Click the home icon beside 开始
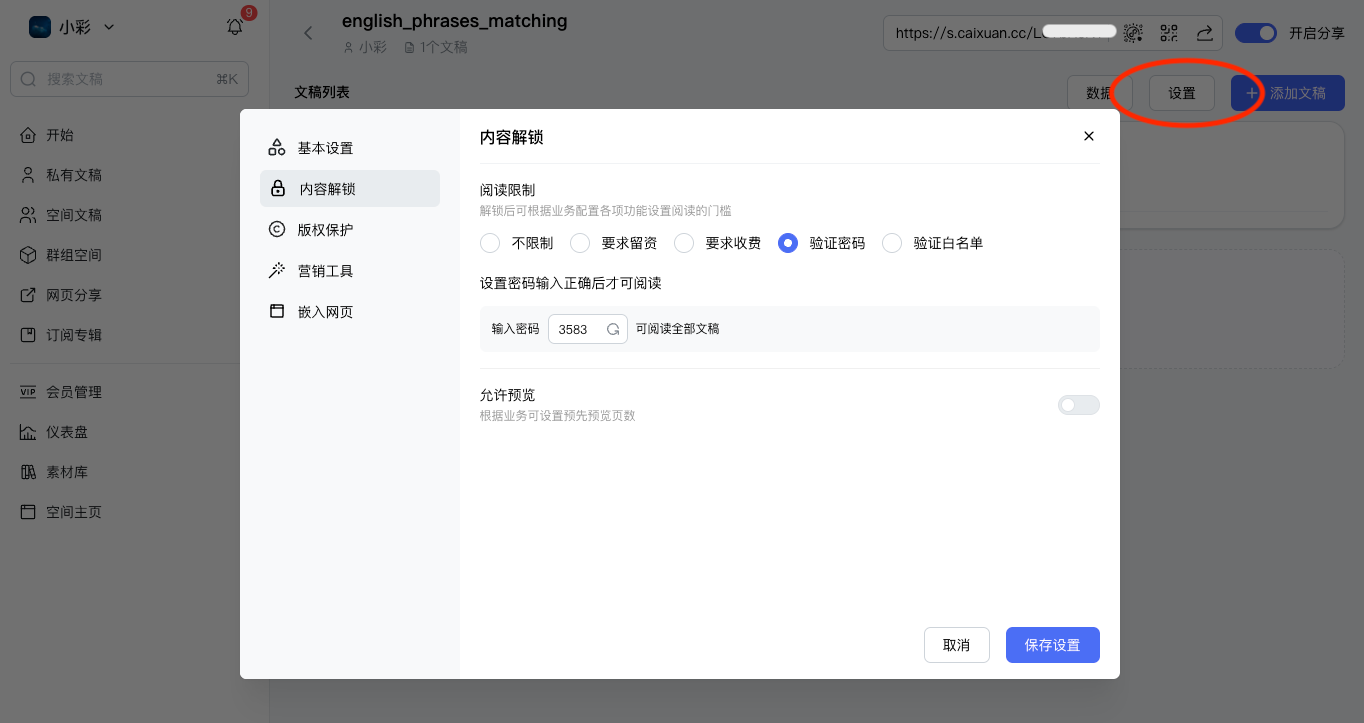 pyautogui.click(x=28, y=135)
